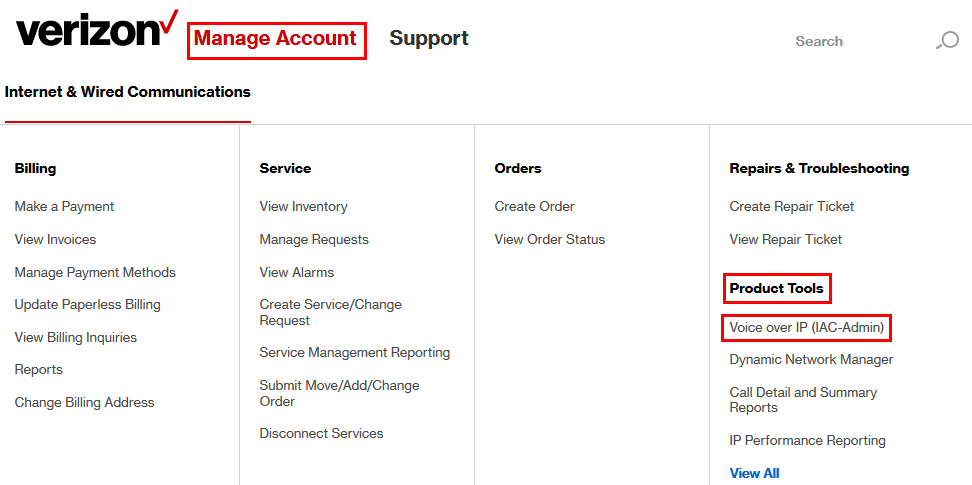Open Make a Payment
Image resolution: width=972 pixels, height=485 pixels.
point(64,207)
